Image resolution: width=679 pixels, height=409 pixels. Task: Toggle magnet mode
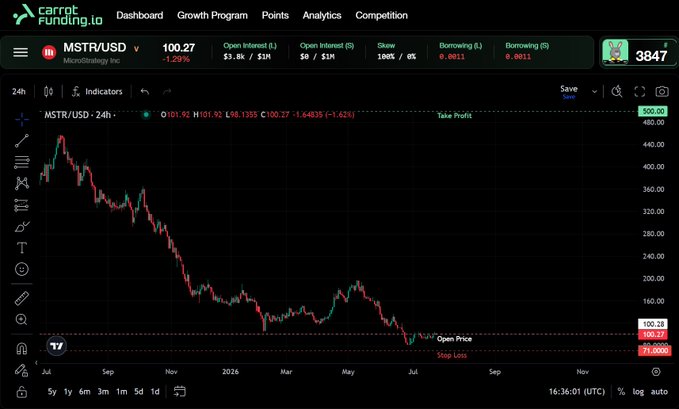22,348
